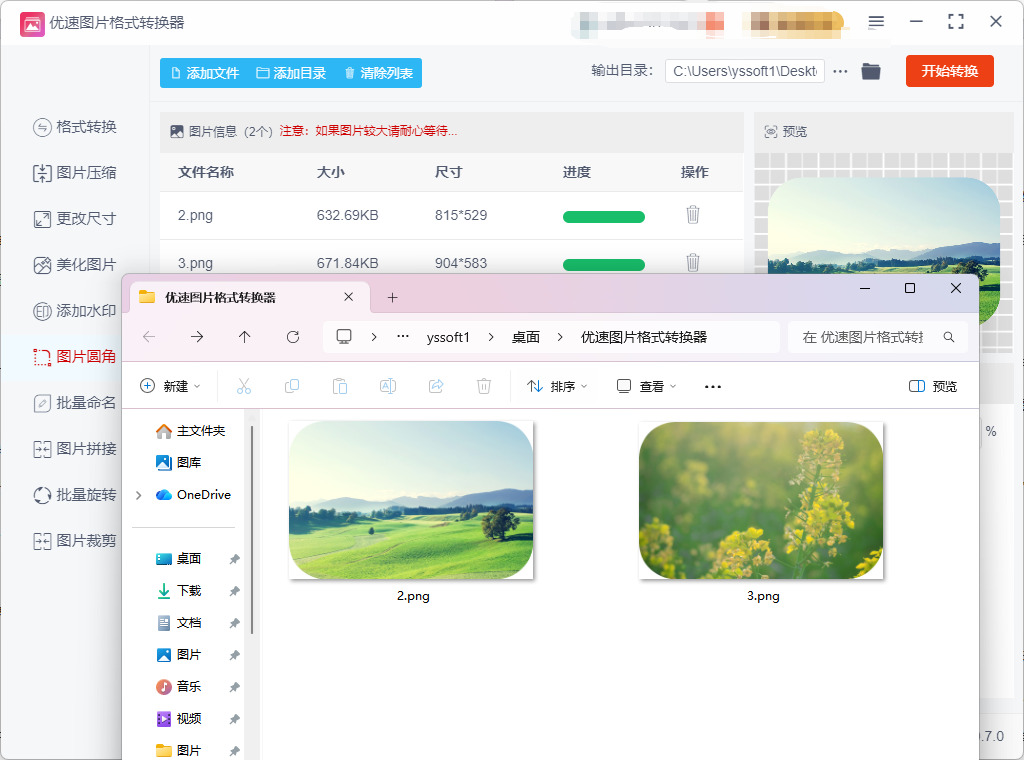This screenshot has height=760, width=1024.
Task: Select 批量旋转 in the converter sidebar
Action: pyautogui.click(x=75, y=495)
